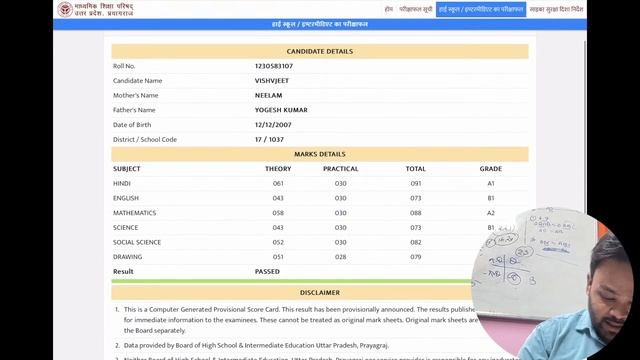
Task: Click English total marks 073
Action: click(416, 198)
